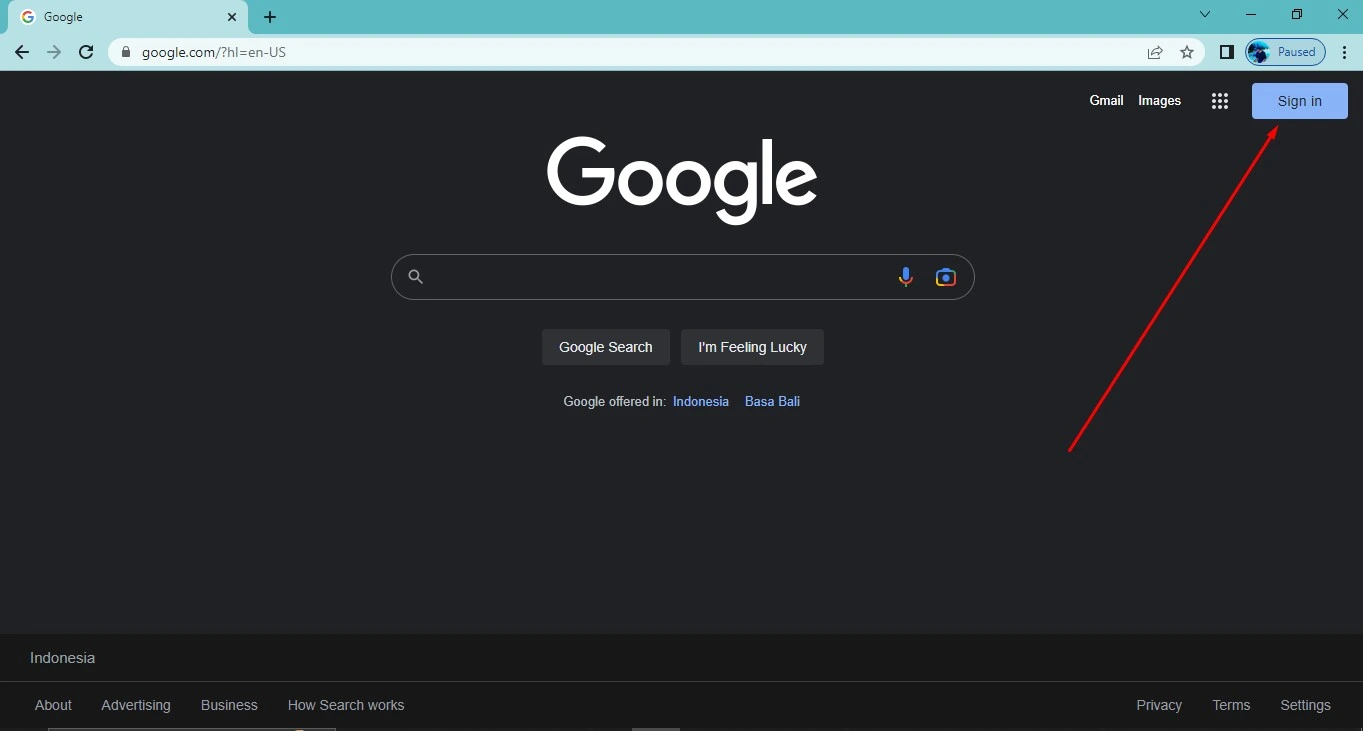Viewport: 1363px width, 731px height.
Task: Share this page using the share icon
Action: (x=1155, y=52)
